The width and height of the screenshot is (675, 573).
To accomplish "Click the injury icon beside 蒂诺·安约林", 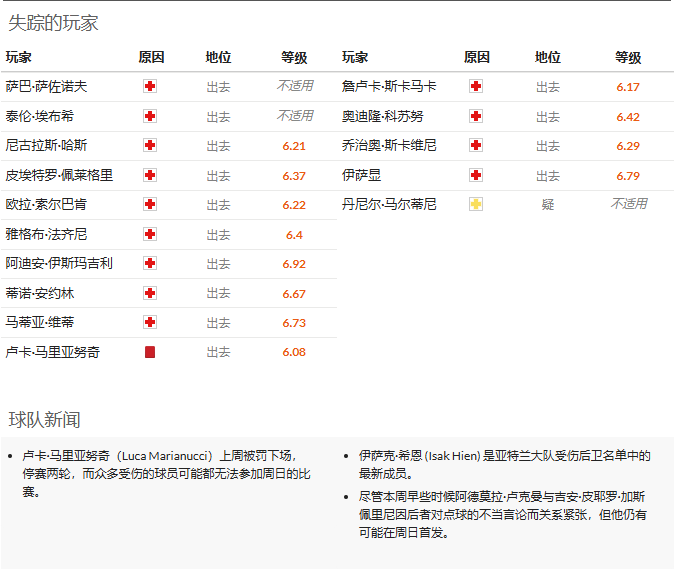I will click(150, 293).
